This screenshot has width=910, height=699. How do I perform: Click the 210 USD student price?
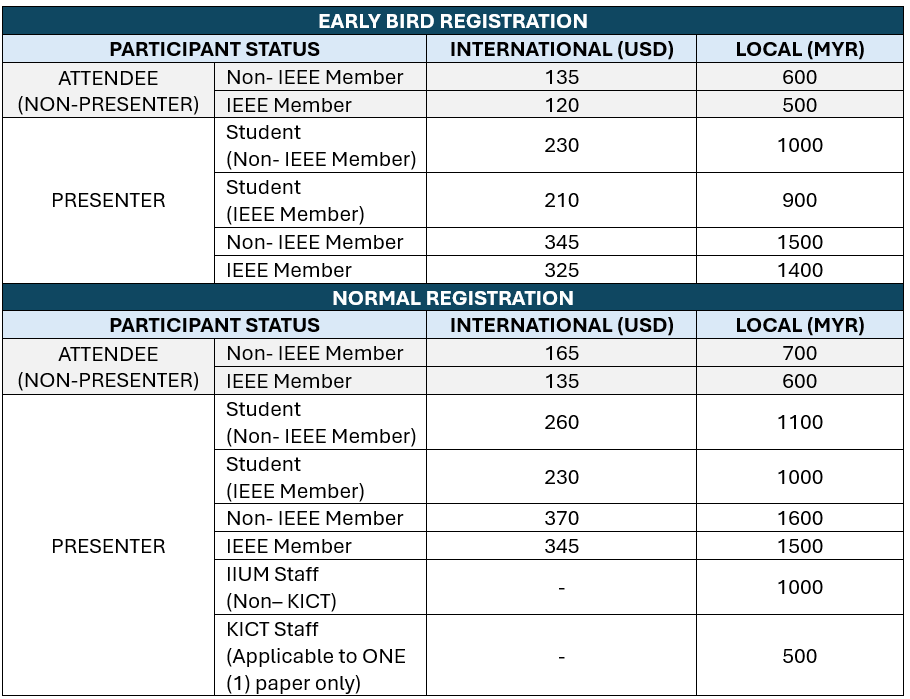(561, 200)
